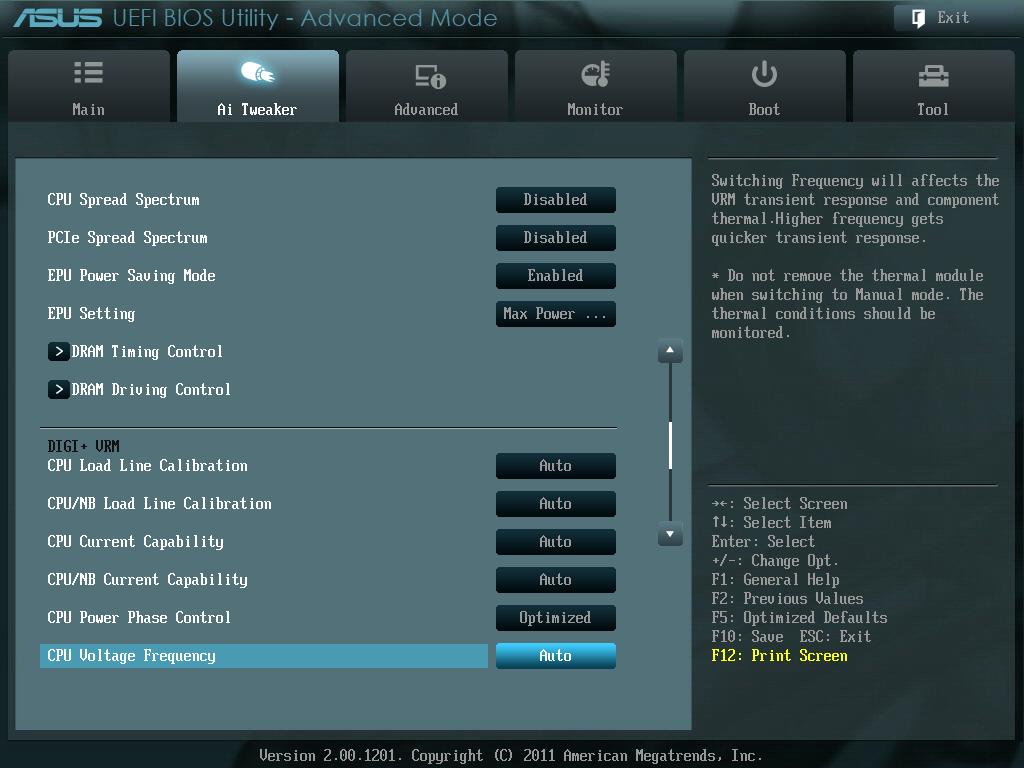Select the CPU Power Phase Control label
This screenshot has width=1024, height=768.
click(139, 618)
